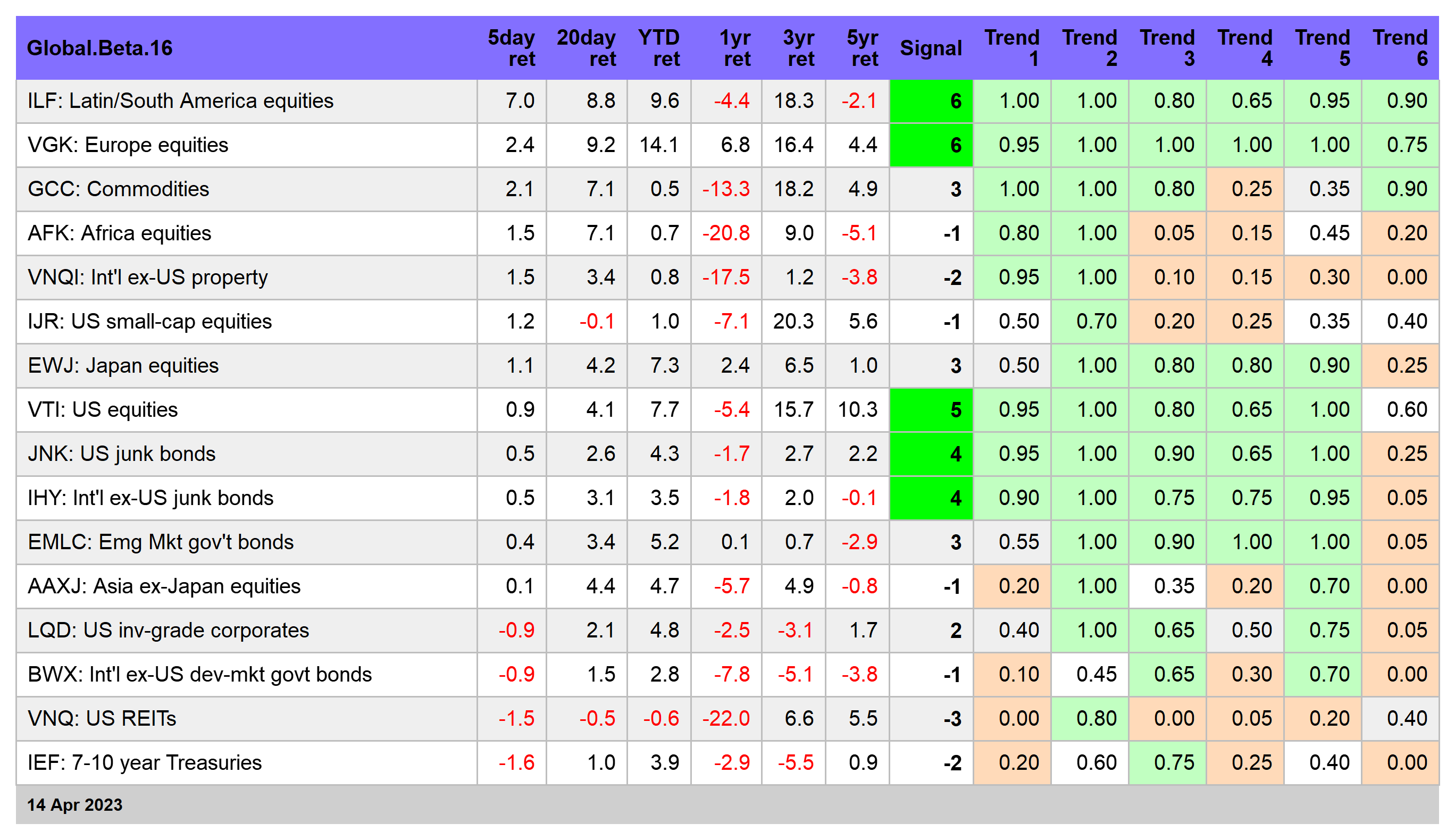Select row VNQI: Int'l ex-US property

[727, 278]
